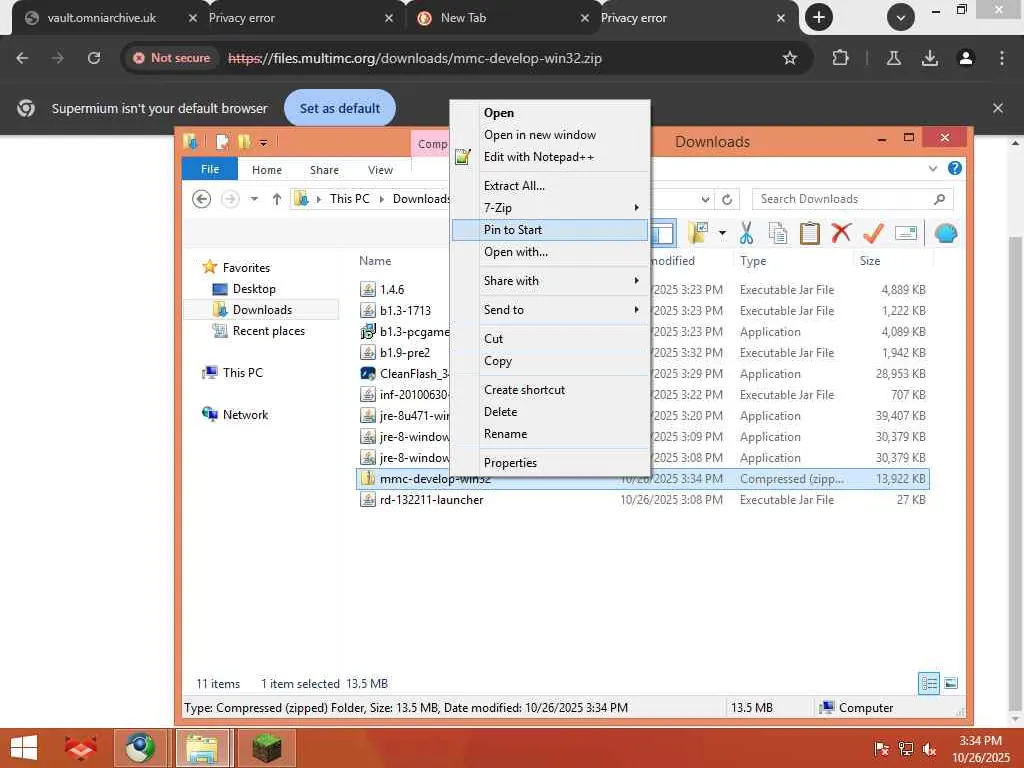The image size is (1024, 768).
Task: Select Desktop under Favorites
Action: click(x=253, y=289)
